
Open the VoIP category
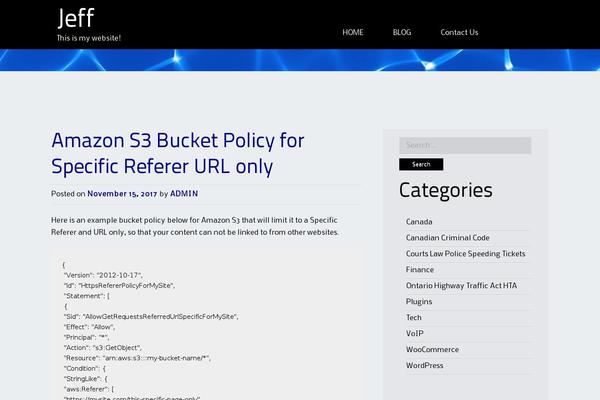tap(414, 334)
